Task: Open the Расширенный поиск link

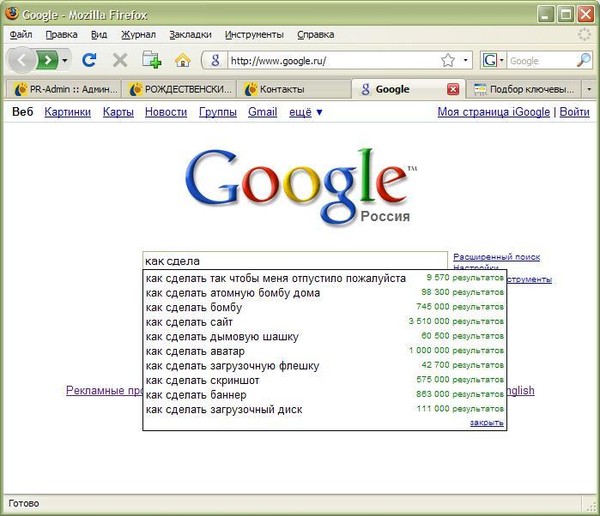Action: coord(496,257)
